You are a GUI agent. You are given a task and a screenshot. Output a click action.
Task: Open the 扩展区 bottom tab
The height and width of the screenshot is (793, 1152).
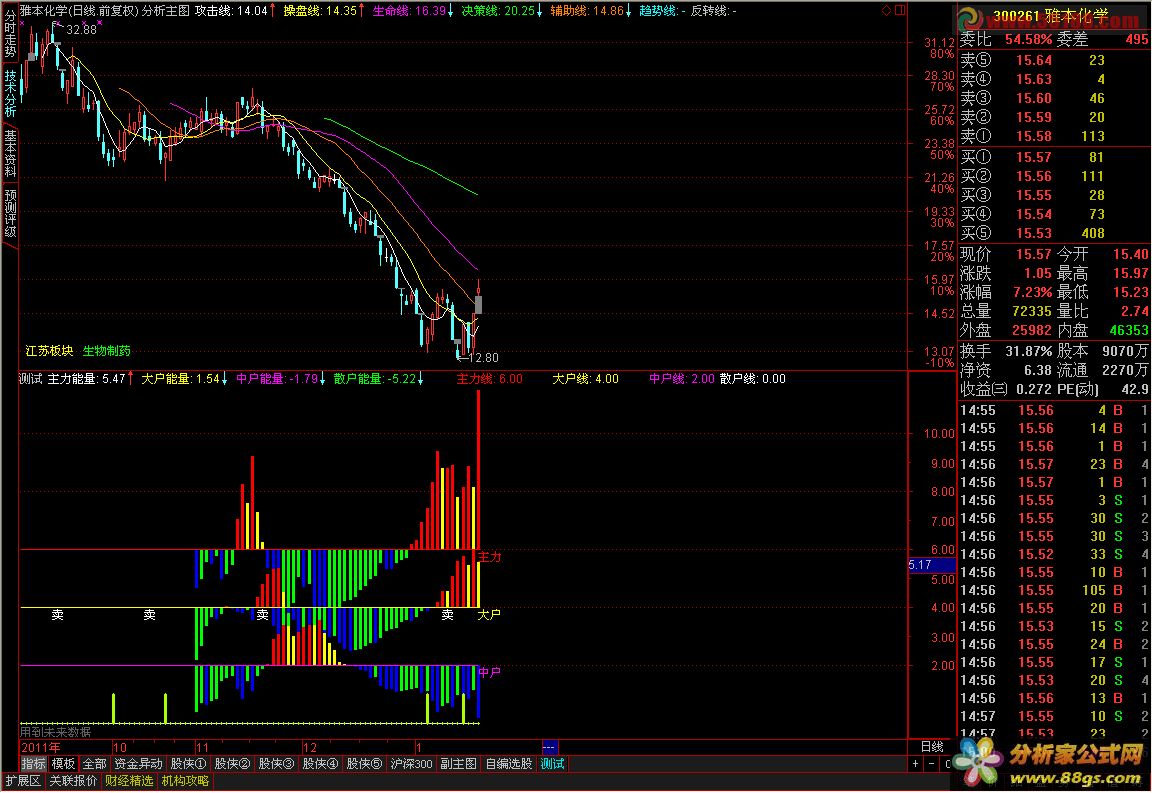click(x=23, y=781)
